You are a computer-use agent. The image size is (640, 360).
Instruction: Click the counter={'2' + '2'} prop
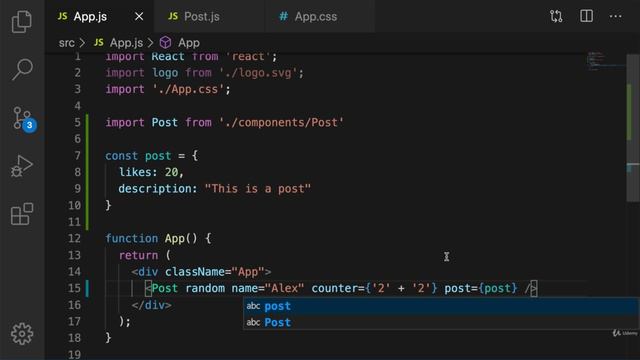[x=374, y=288]
